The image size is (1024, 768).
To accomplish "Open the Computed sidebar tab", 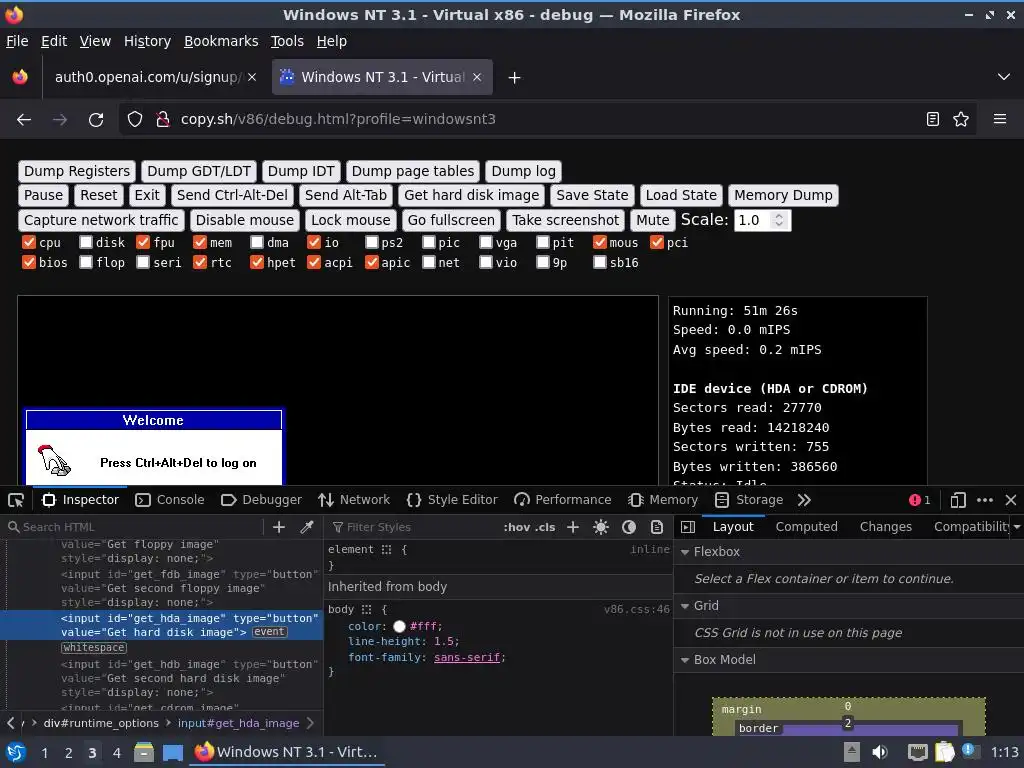I will (807, 527).
